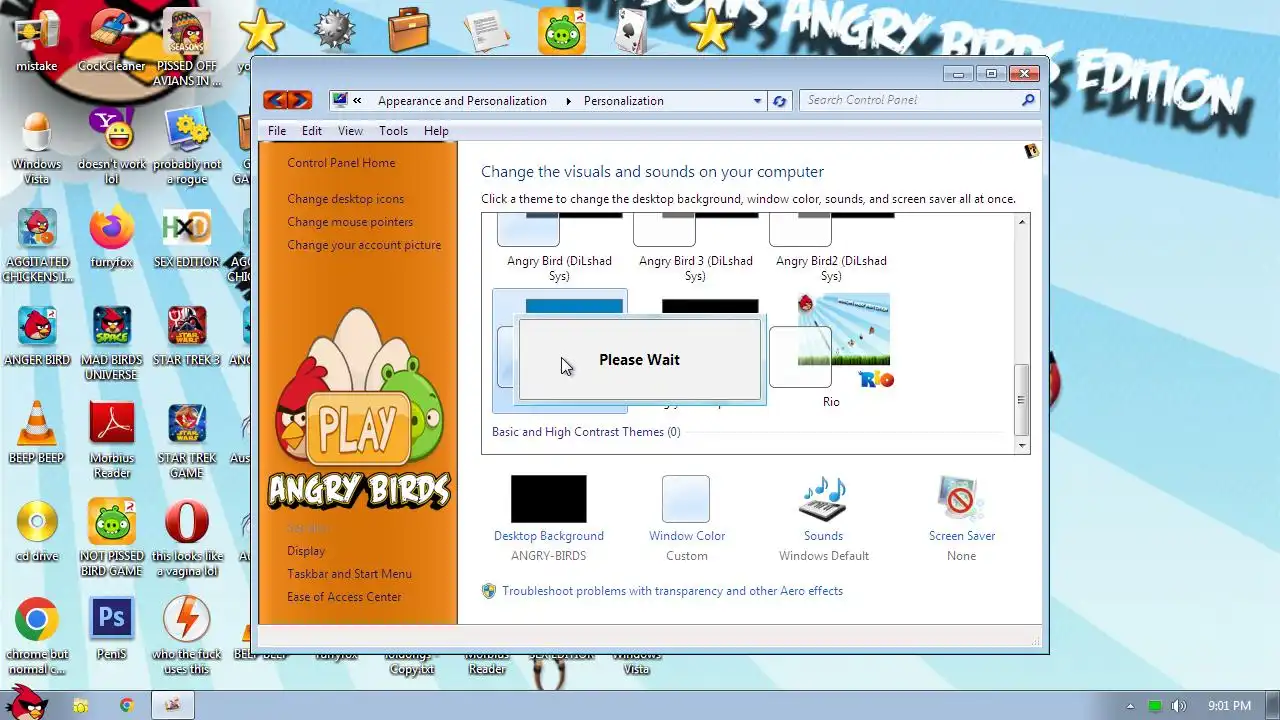Open the probably not a rogue icon
This screenshot has height=720, width=1280.
click(x=187, y=145)
